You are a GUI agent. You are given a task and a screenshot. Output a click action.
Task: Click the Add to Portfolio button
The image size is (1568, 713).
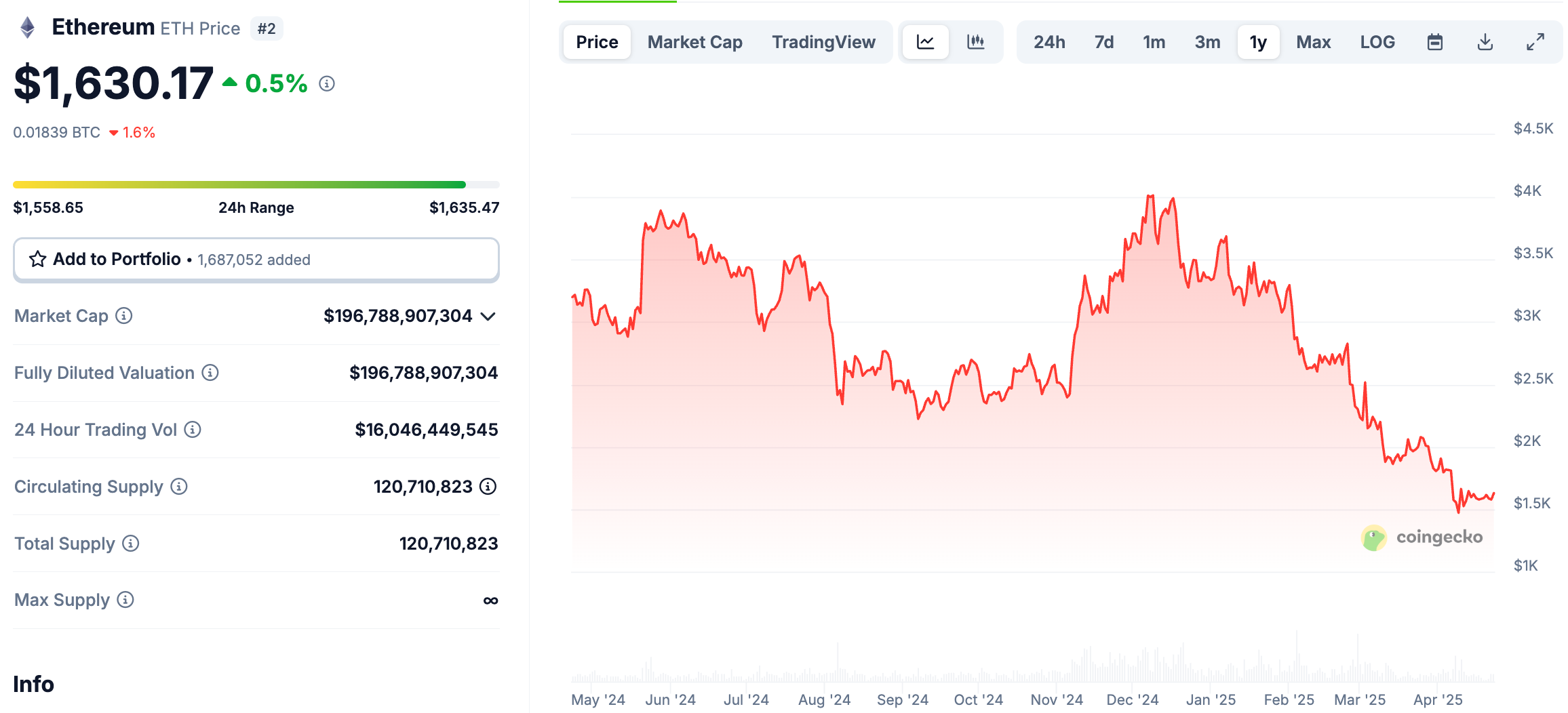pyautogui.click(x=256, y=260)
